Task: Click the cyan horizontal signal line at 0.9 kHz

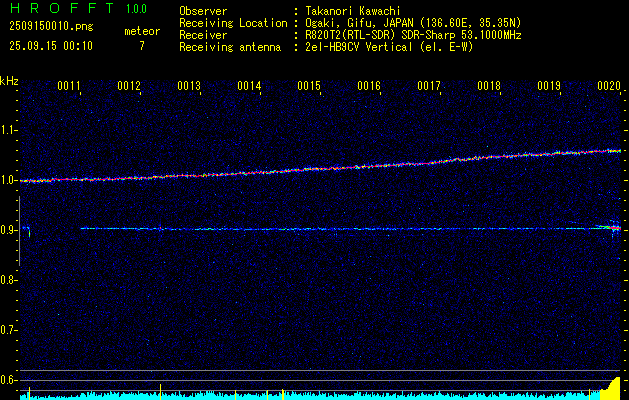Action: (x=341, y=229)
